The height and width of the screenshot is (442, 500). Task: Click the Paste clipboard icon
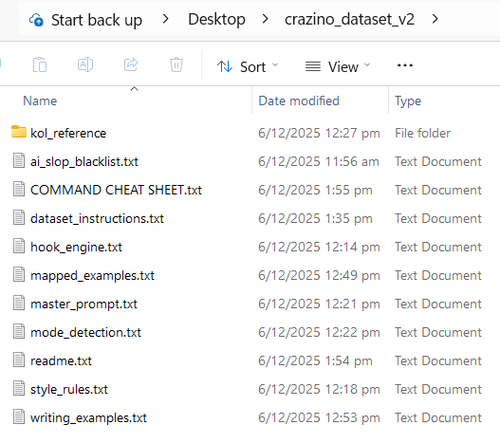click(x=40, y=65)
